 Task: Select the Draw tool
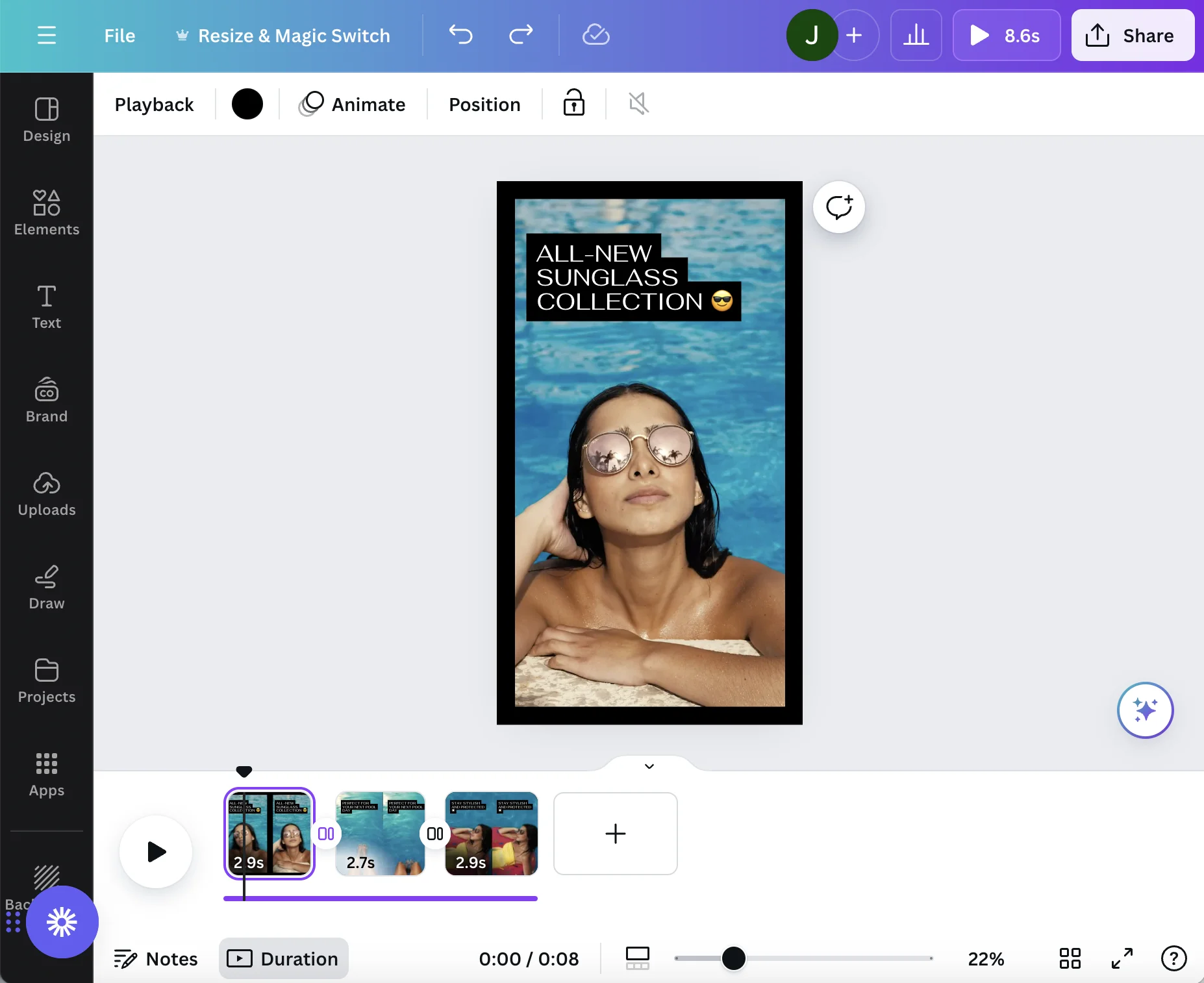click(47, 587)
